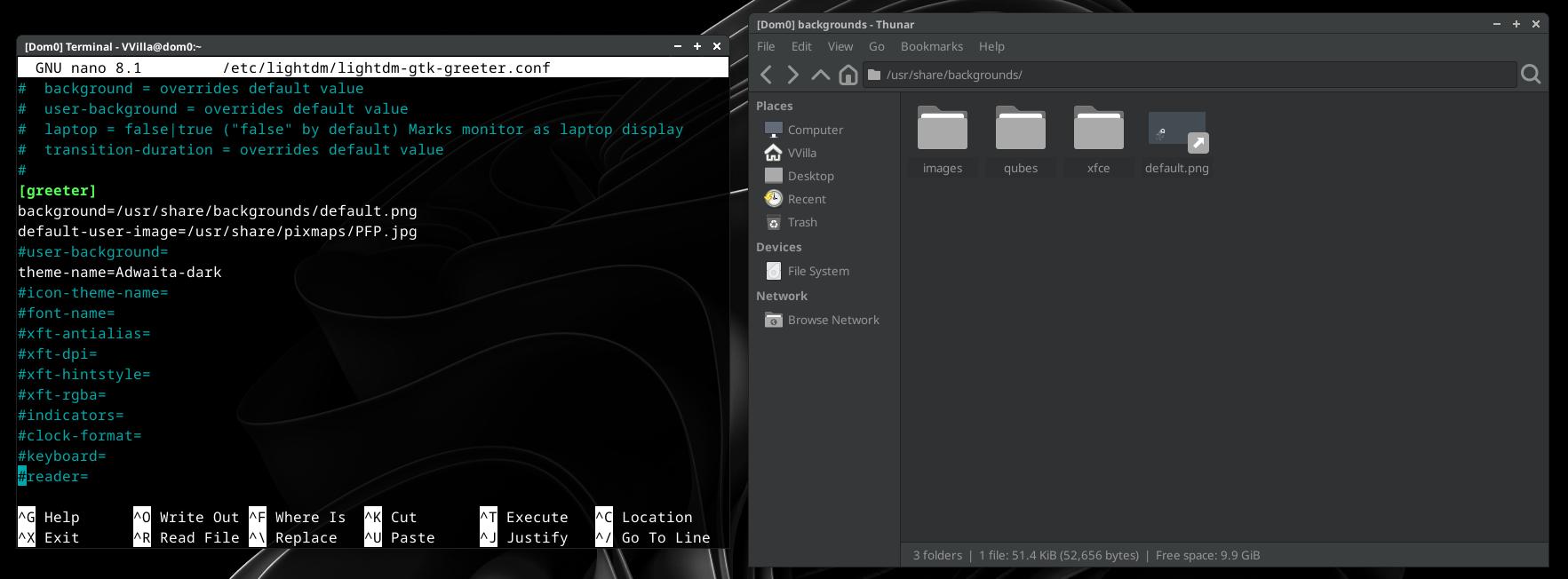Click the search magnifier icon in Thunar
Viewport: 1568px width, 579px height.
pyautogui.click(x=1530, y=75)
